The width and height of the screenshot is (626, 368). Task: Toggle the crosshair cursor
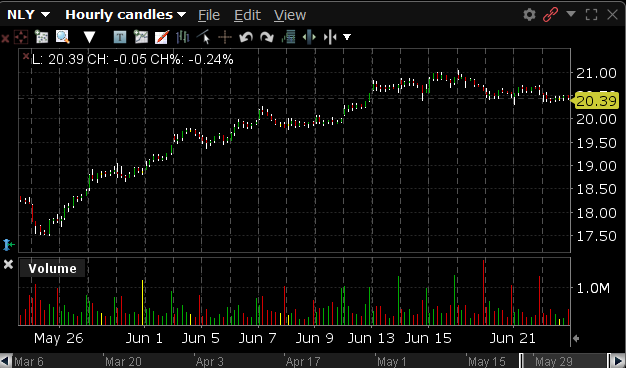225,38
